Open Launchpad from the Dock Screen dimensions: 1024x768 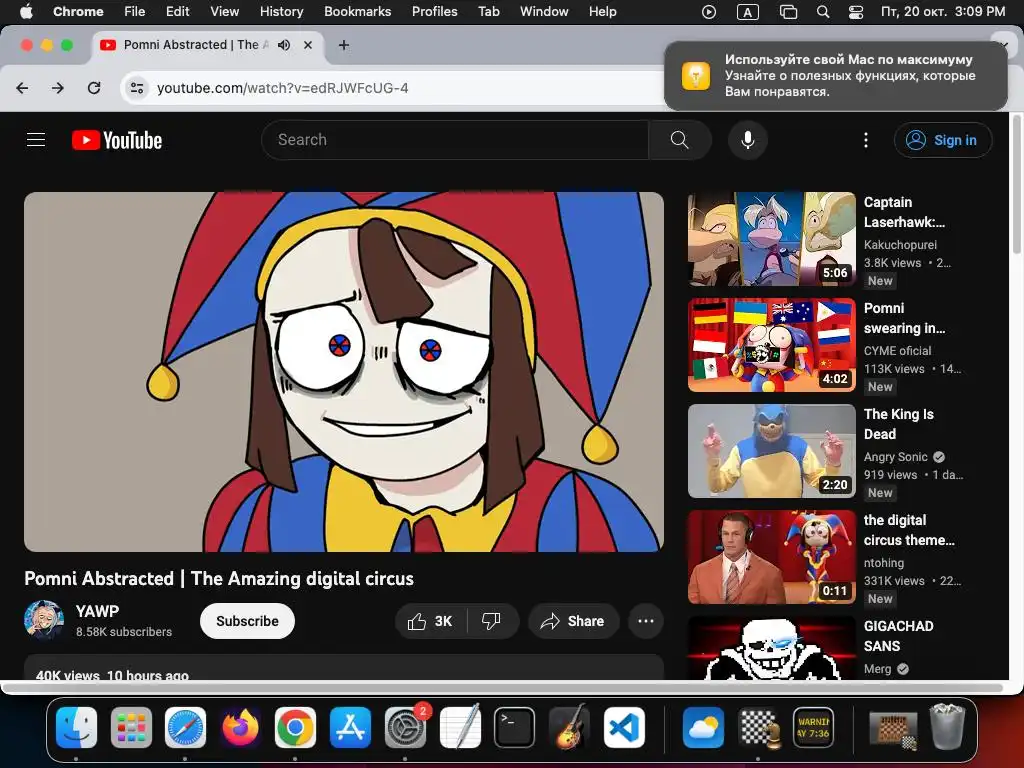coord(131,728)
